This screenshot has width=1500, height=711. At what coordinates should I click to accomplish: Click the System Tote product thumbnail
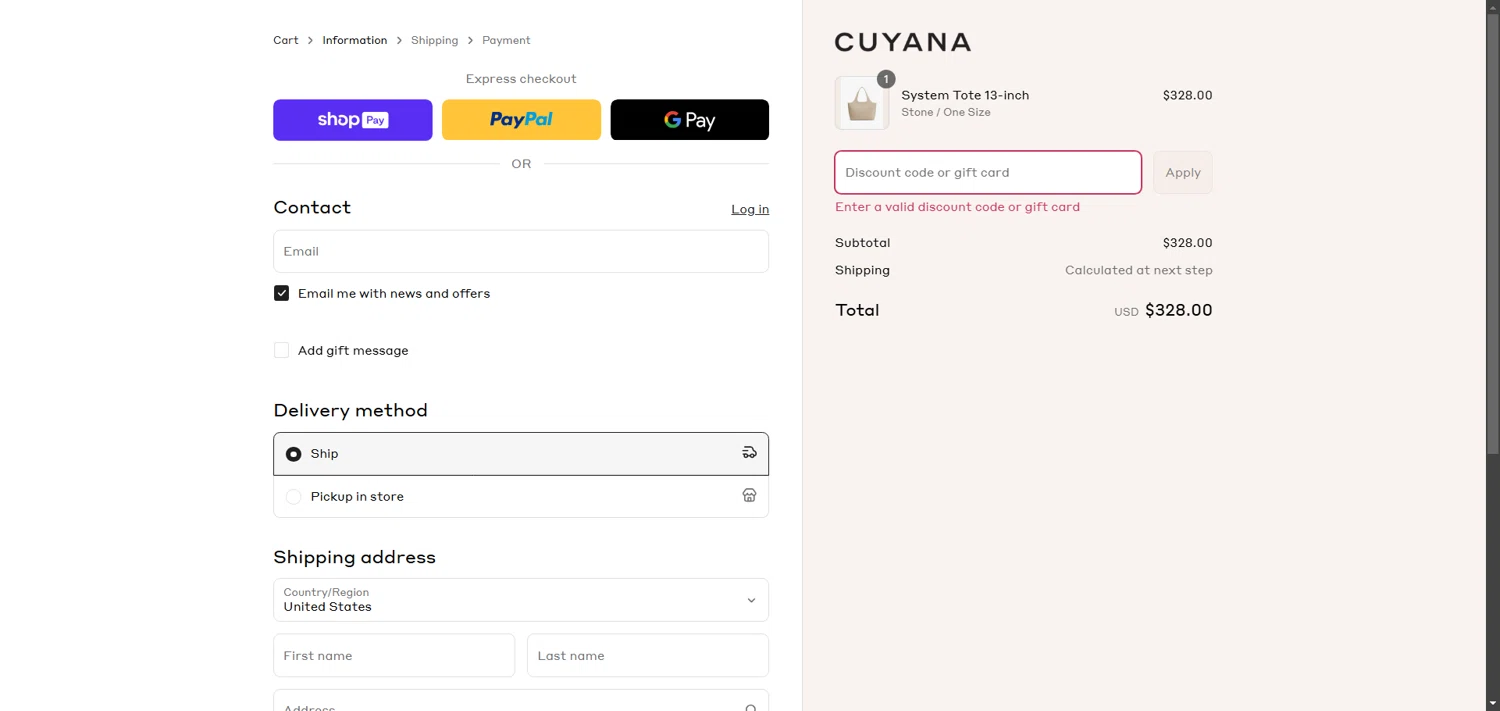pos(862,103)
